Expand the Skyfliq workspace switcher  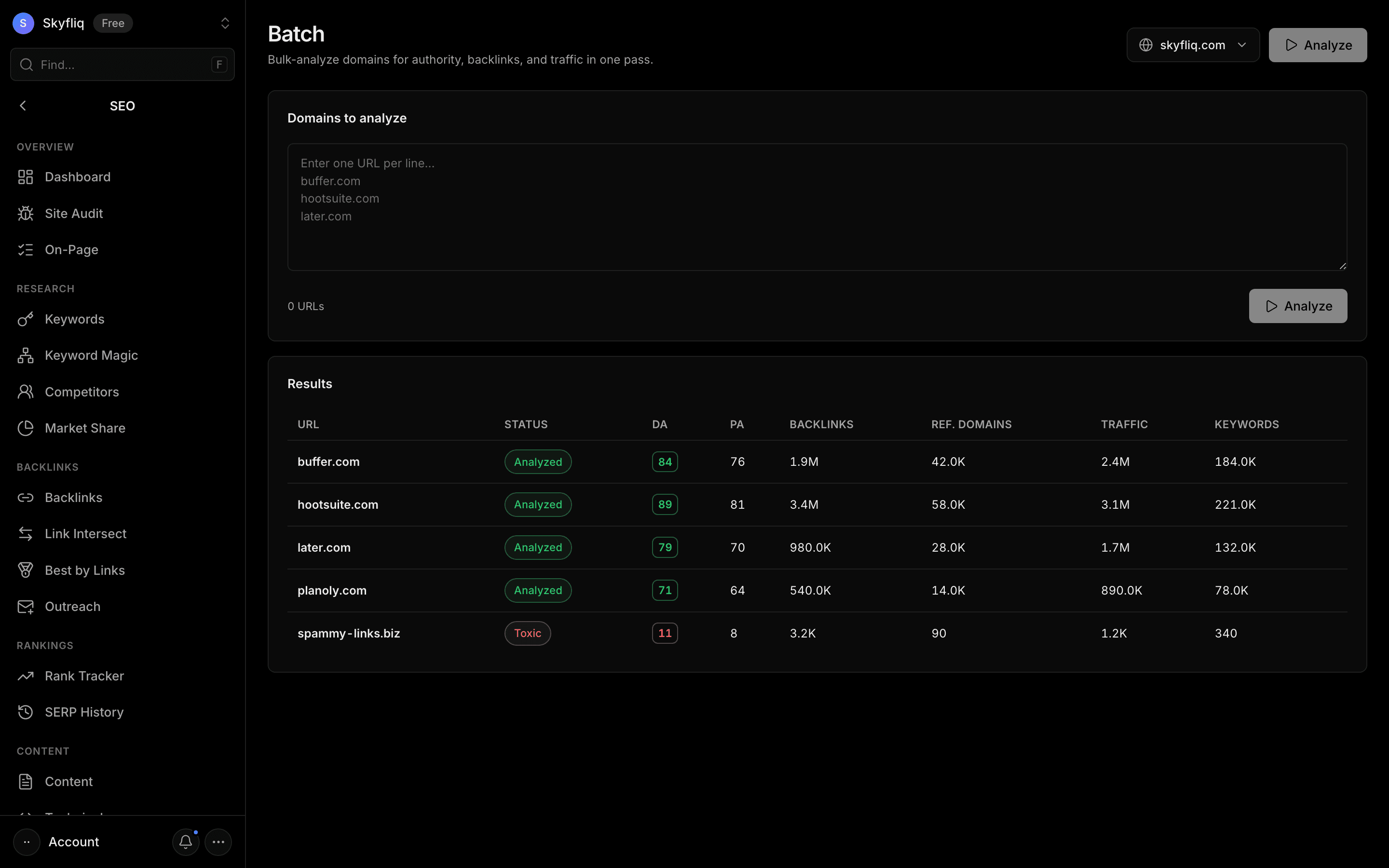tap(225, 23)
